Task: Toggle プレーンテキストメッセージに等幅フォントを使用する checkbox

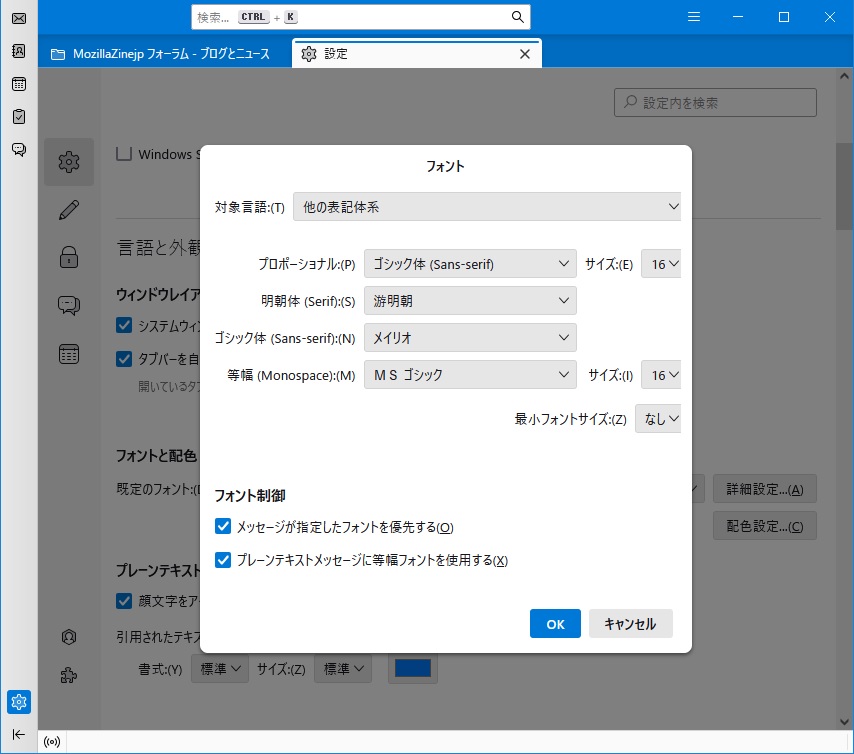Action: click(223, 560)
